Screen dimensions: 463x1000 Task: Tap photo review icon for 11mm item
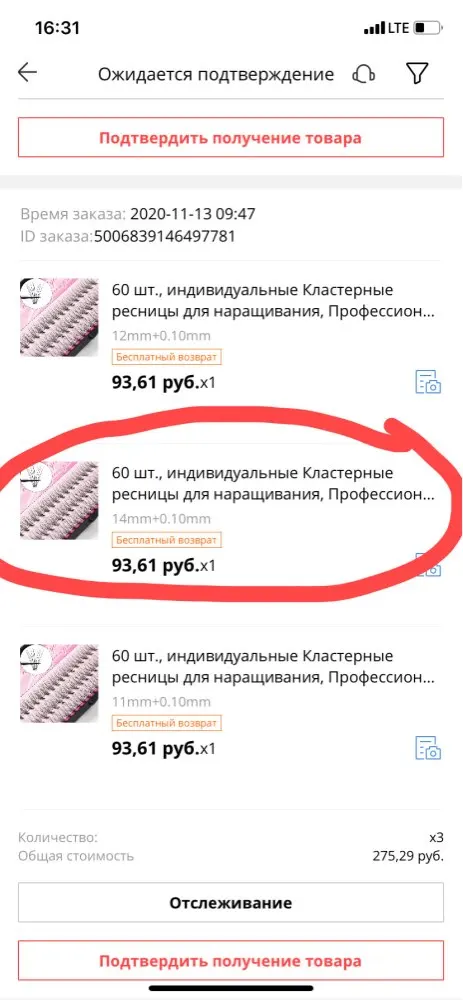(x=429, y=747)
